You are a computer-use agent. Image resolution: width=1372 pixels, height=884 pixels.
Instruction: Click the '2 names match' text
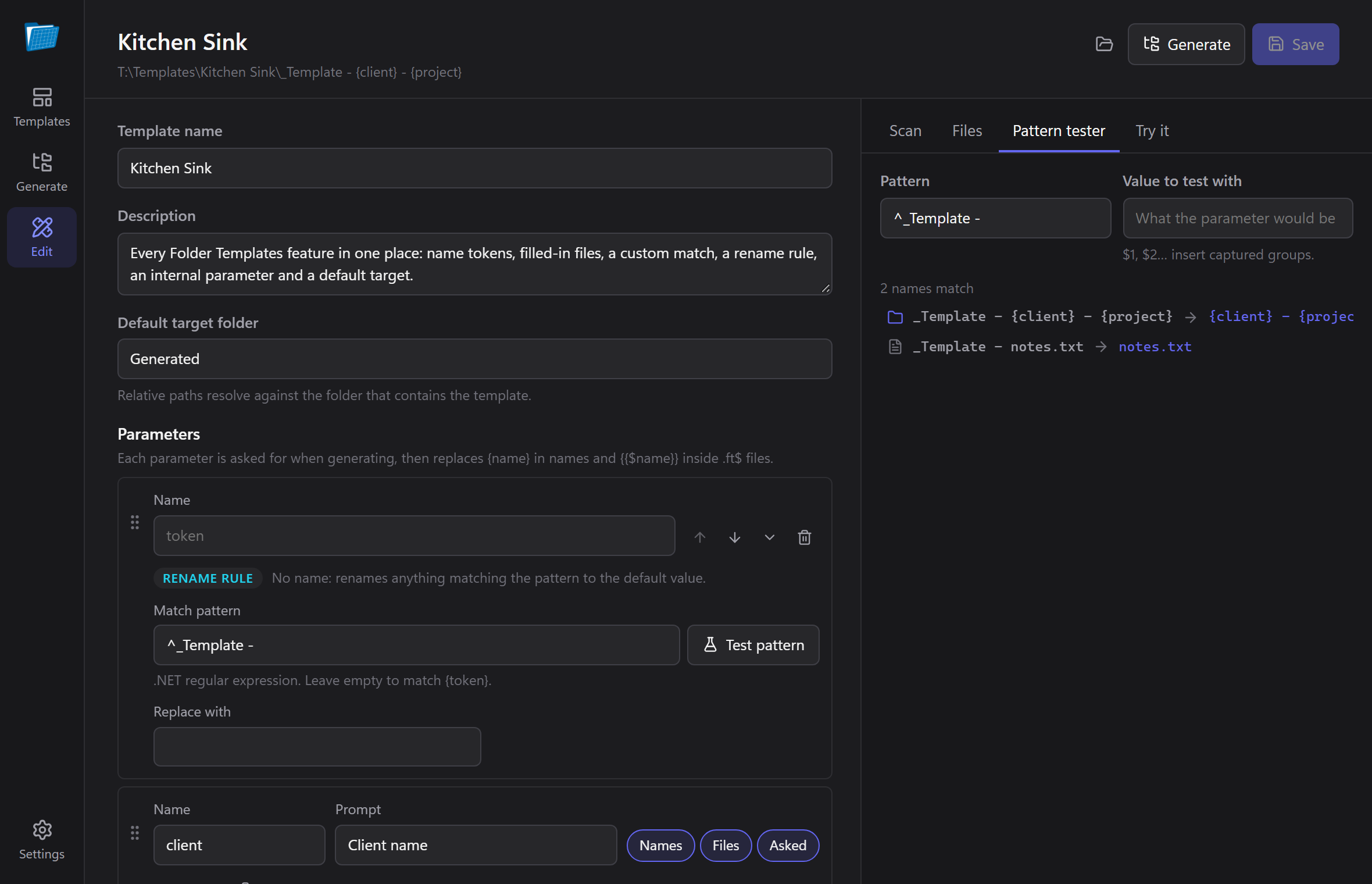[927, 288]
